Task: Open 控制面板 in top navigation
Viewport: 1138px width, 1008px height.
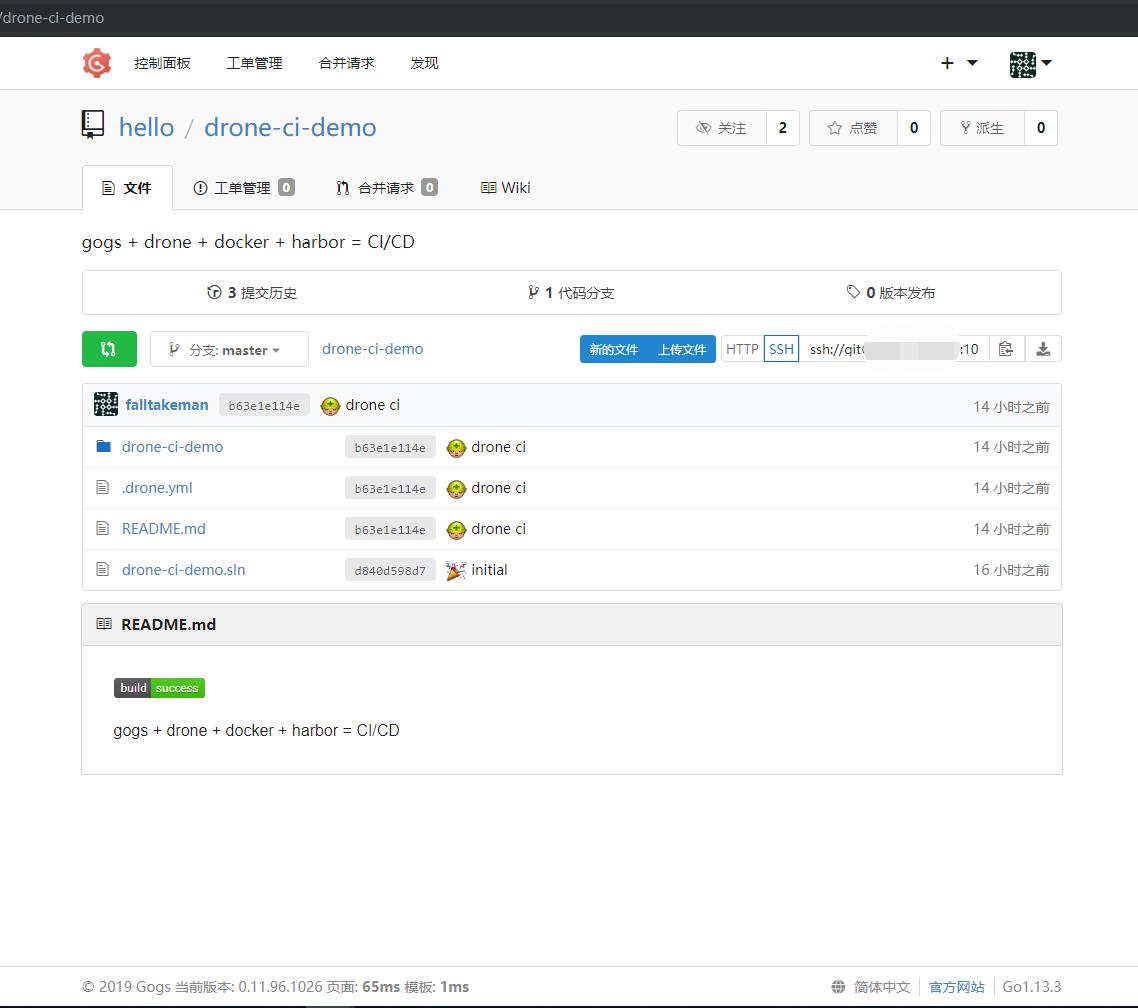Action: point(163,63)
